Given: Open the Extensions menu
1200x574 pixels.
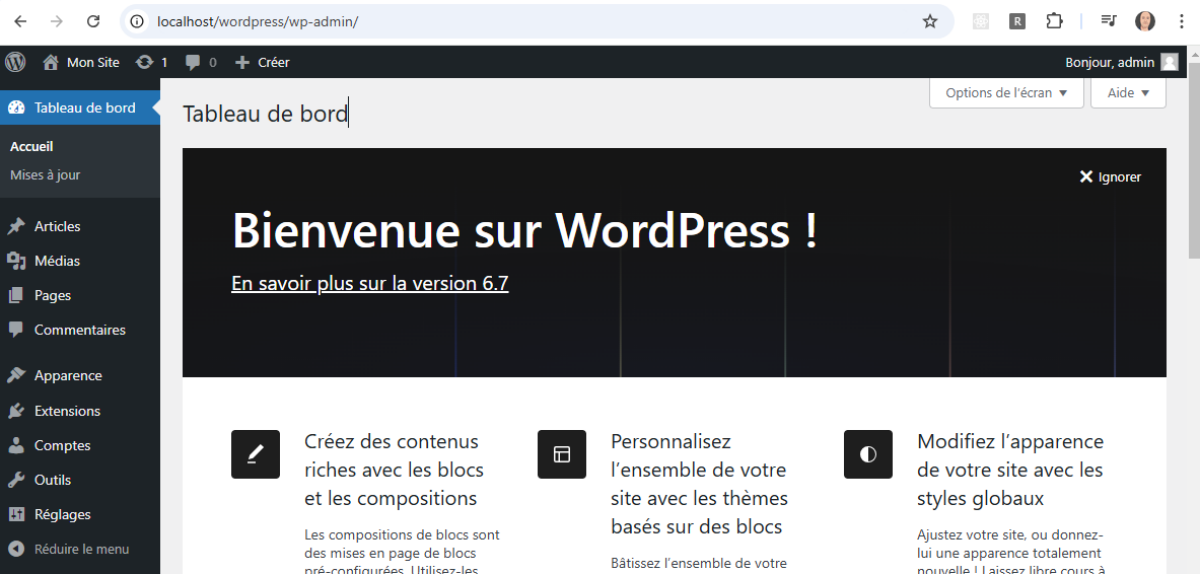Looking at the screenshot, I should tap(80, 411).
